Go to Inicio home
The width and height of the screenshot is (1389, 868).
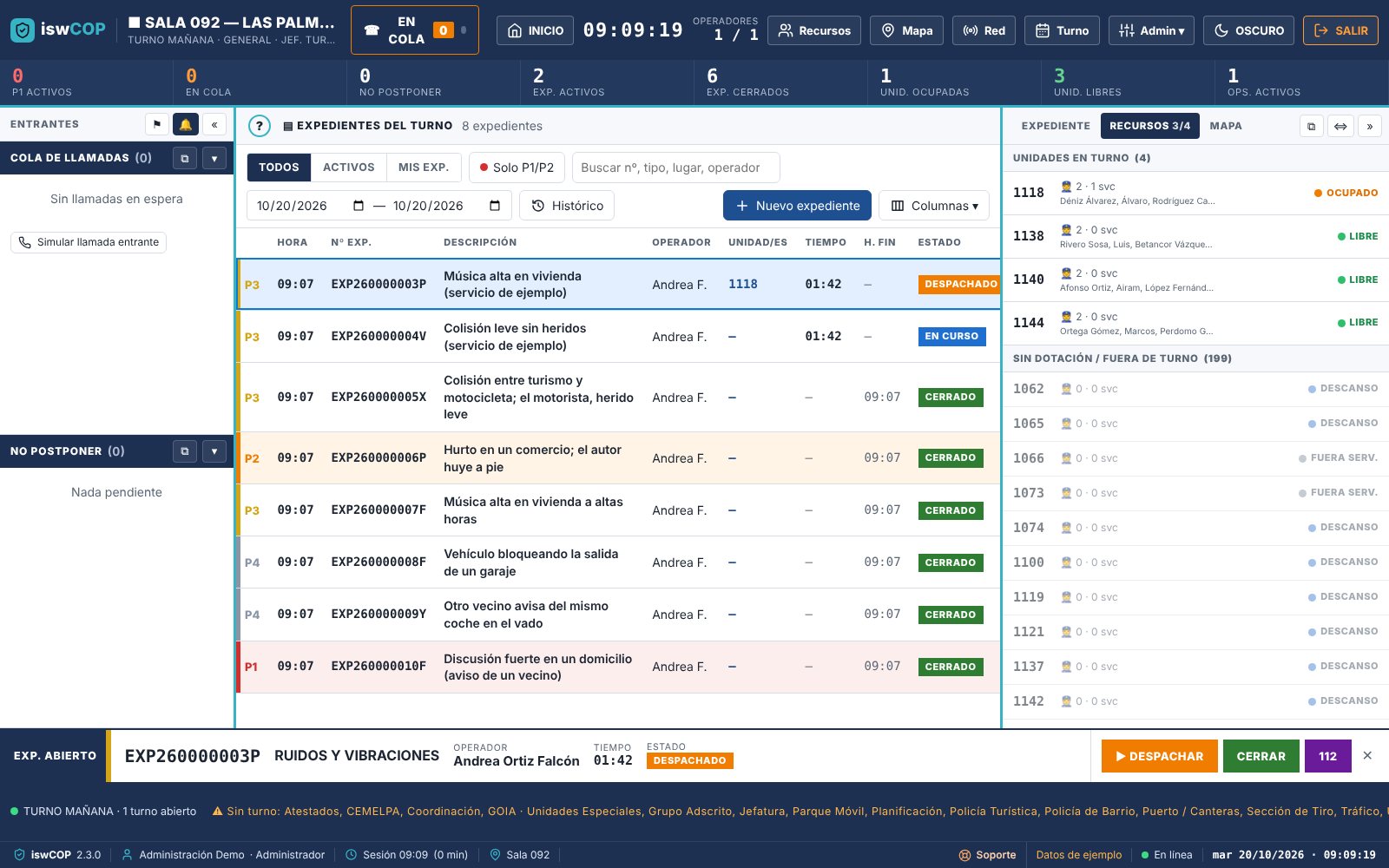(x=536, y=30)
